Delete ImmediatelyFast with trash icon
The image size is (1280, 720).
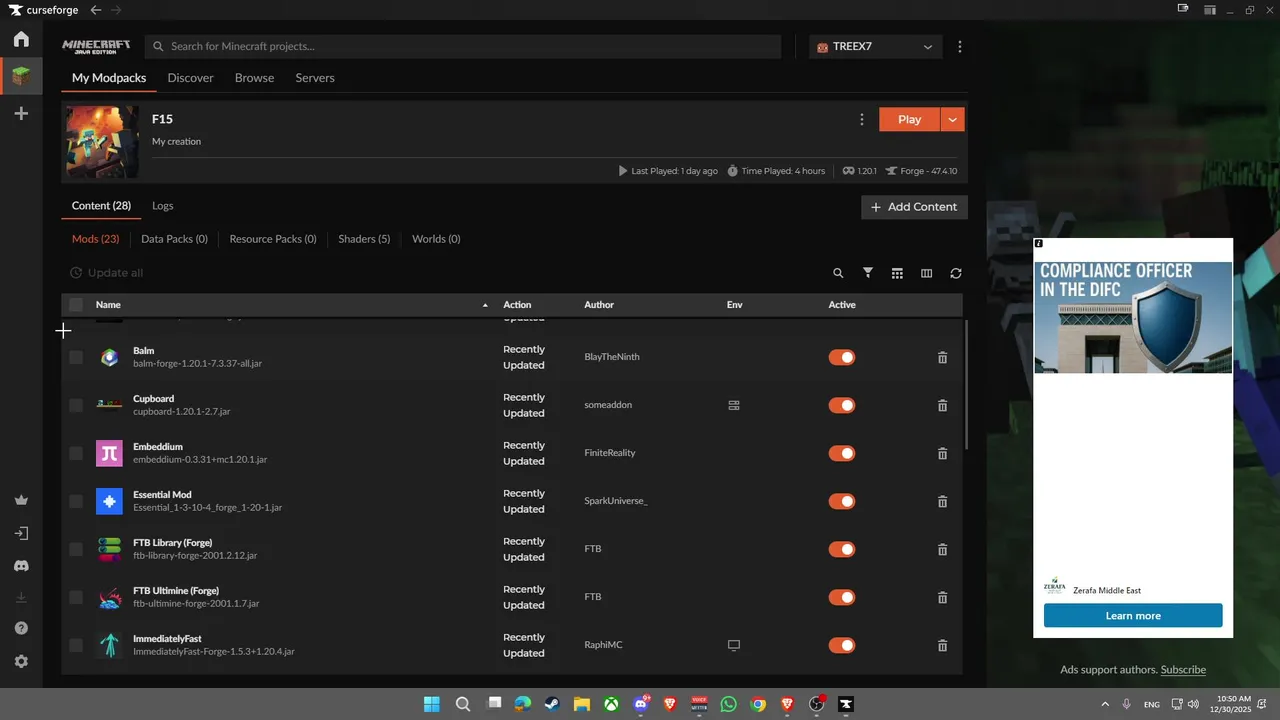[x=942, y=645]
